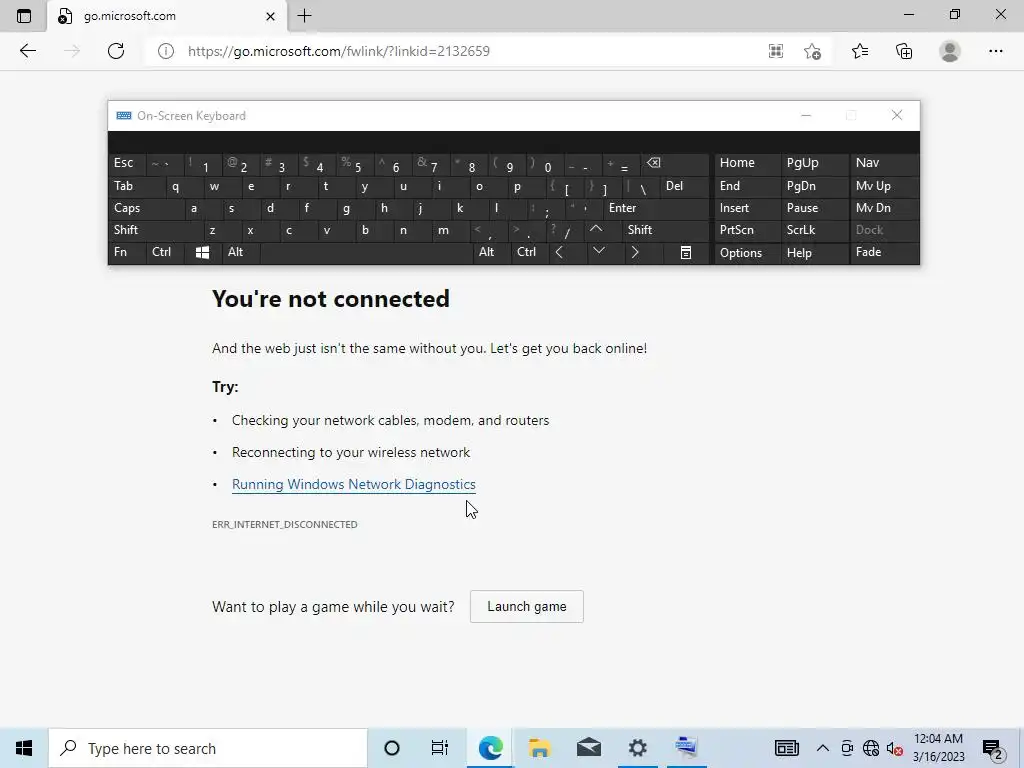
Task: Toggle right Ctrl key on On-Screen Keyboard
Action: [x=529, y=252]
